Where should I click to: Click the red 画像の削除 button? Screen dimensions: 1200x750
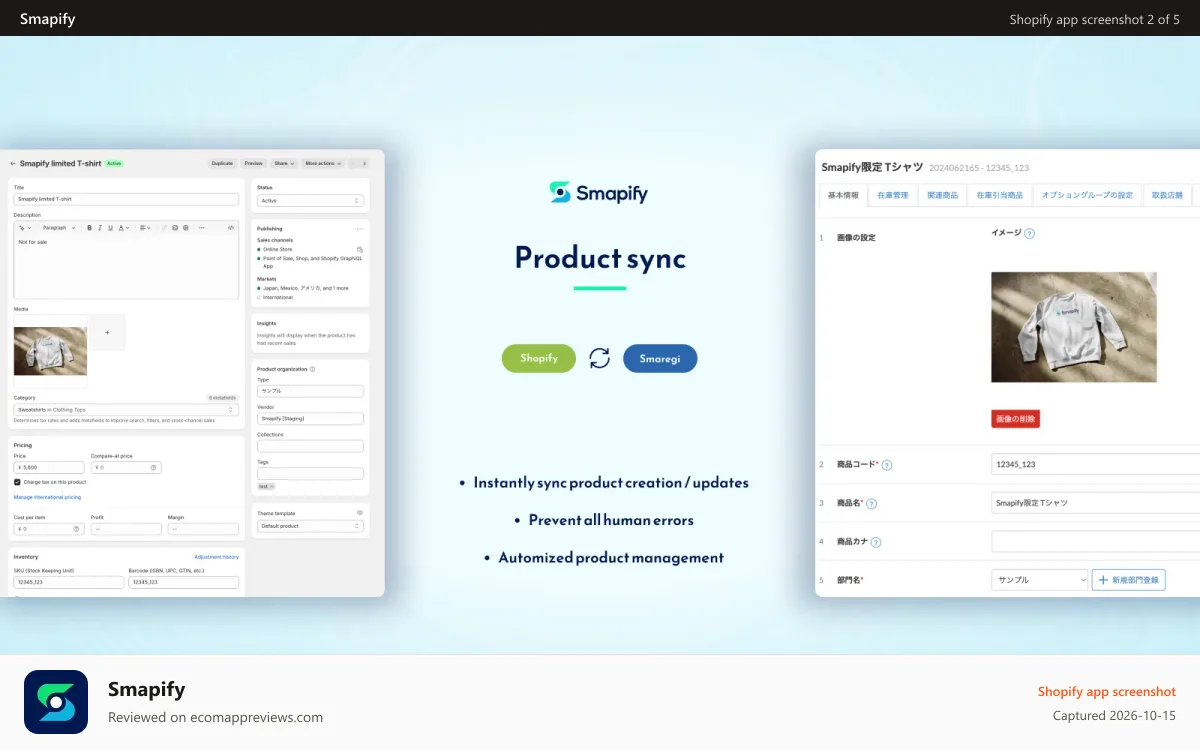click(1016, 419)
